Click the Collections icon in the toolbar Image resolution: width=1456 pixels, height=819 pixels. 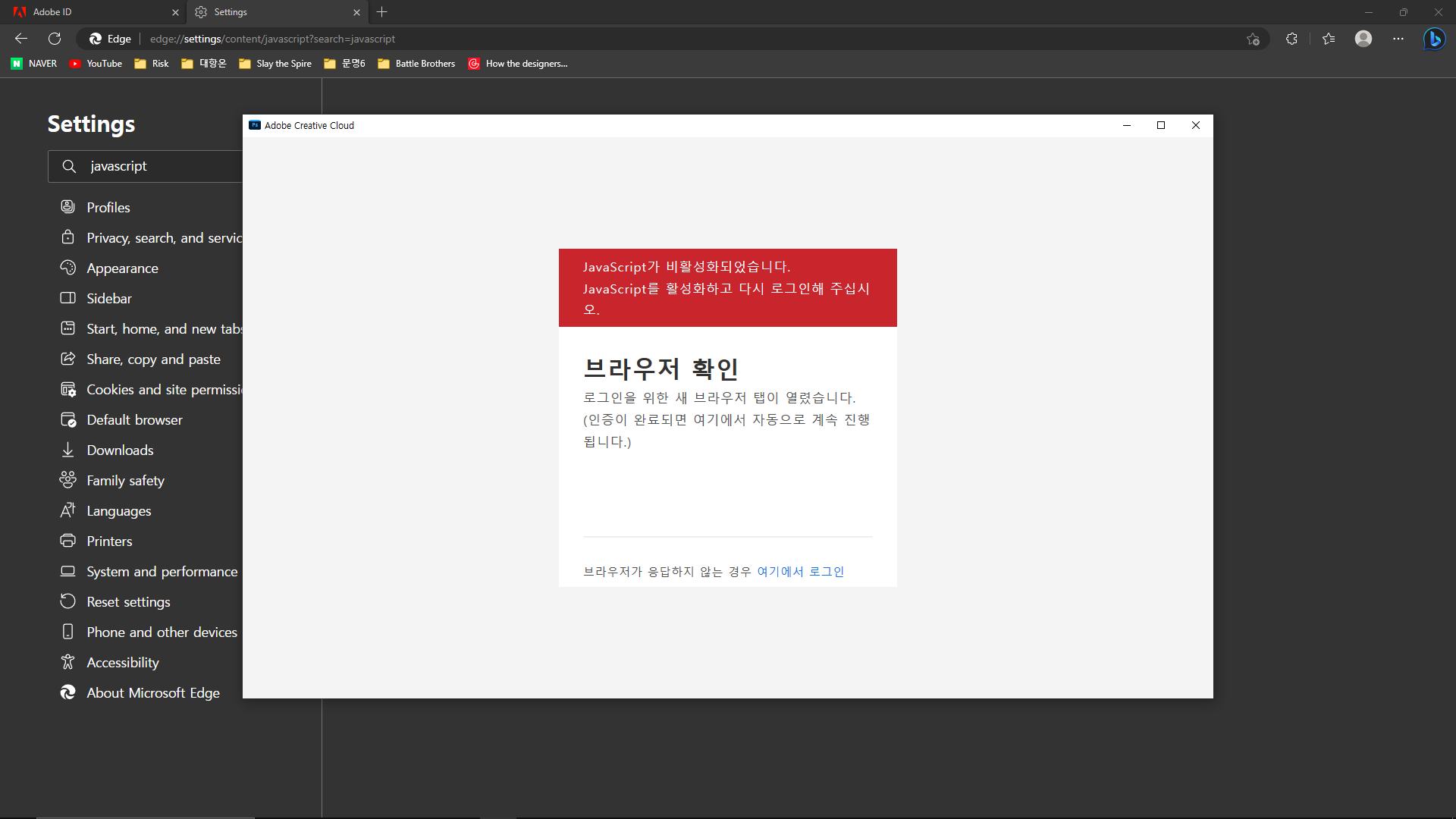pos(1329,39)
